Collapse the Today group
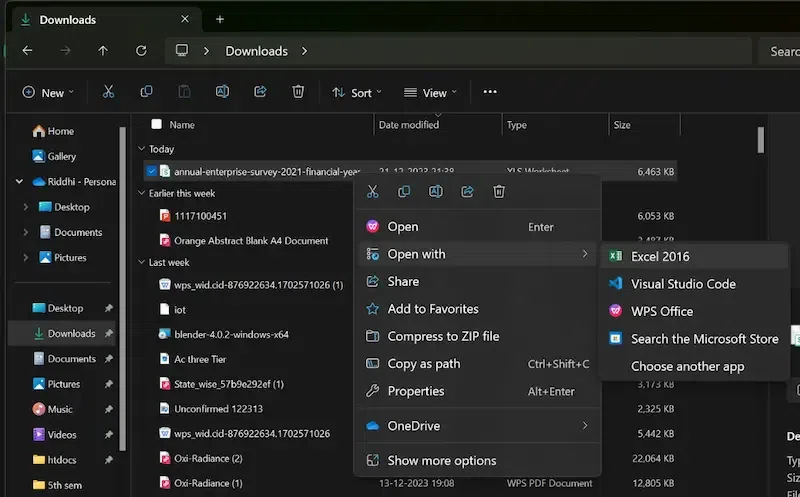 click(142, 149)
